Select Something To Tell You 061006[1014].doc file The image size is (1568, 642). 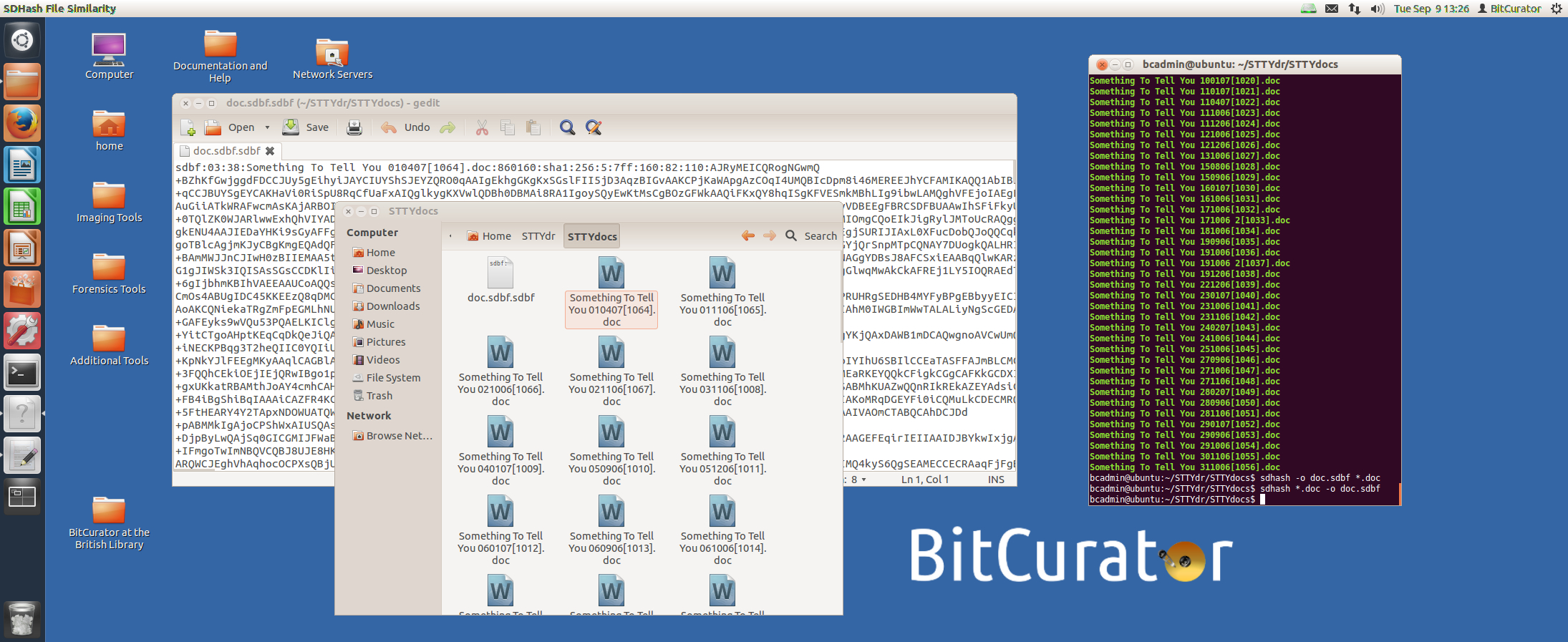722,531
